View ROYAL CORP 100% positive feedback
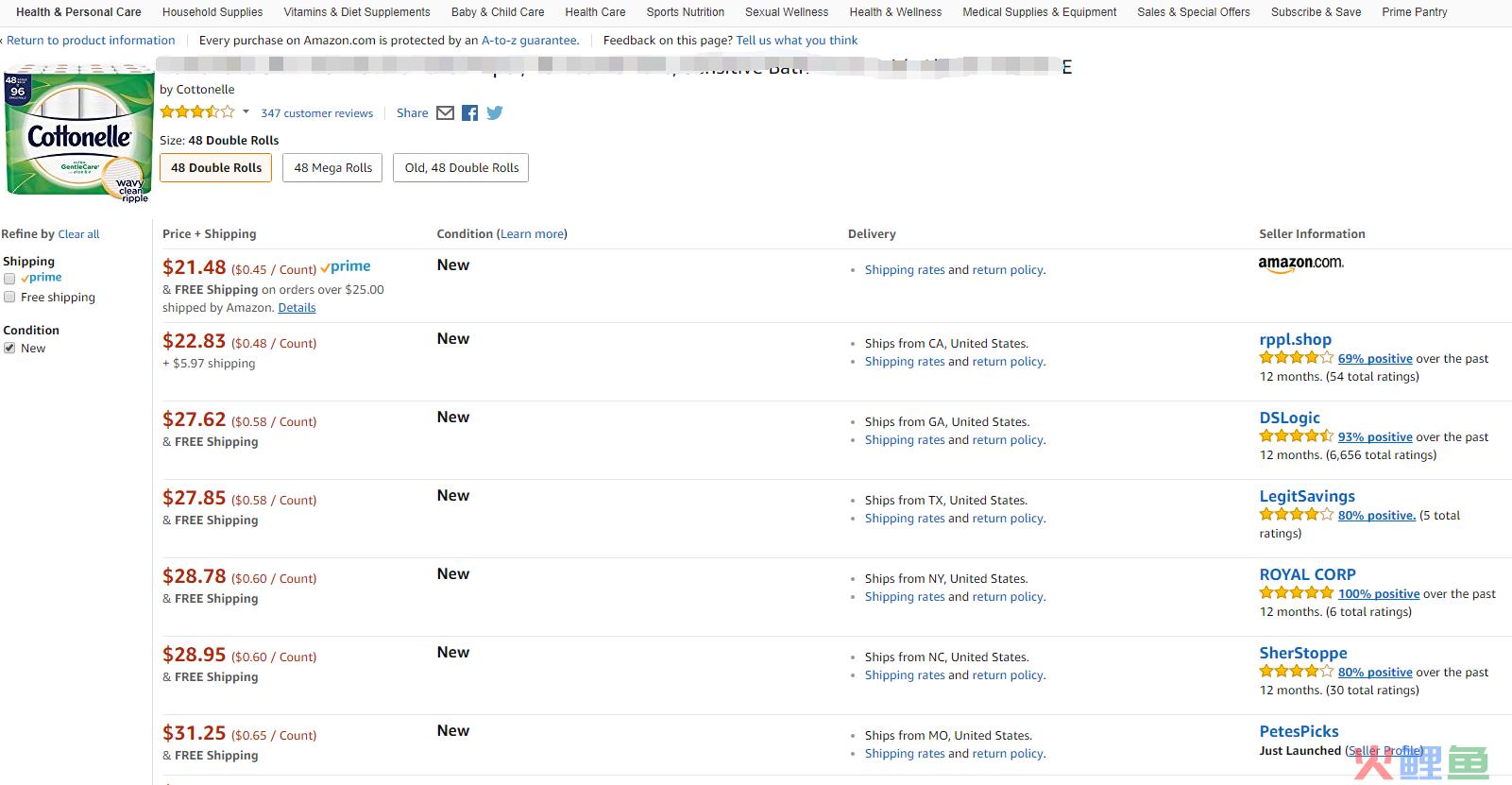 tap(1379, 594)
